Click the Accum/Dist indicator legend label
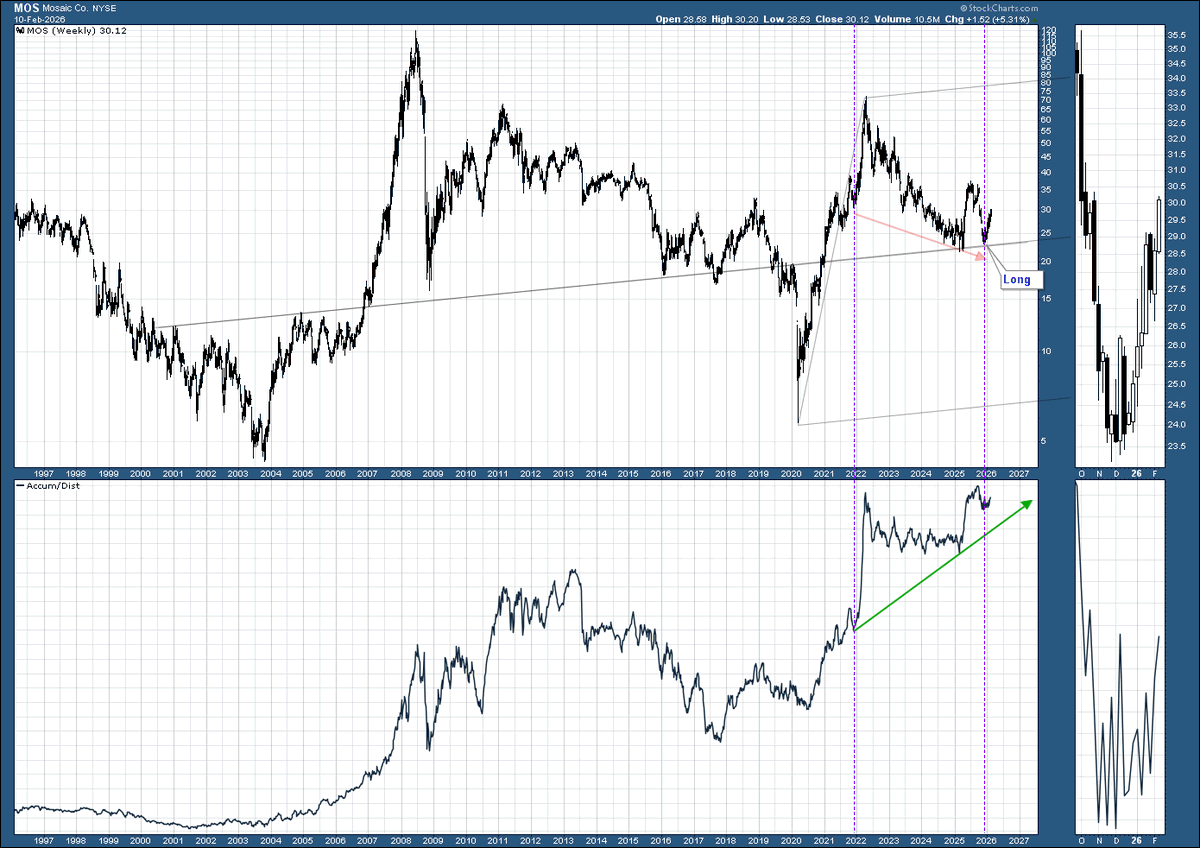Image resolution: width=1200 pixels, height=848 pixels. (48, 484)
